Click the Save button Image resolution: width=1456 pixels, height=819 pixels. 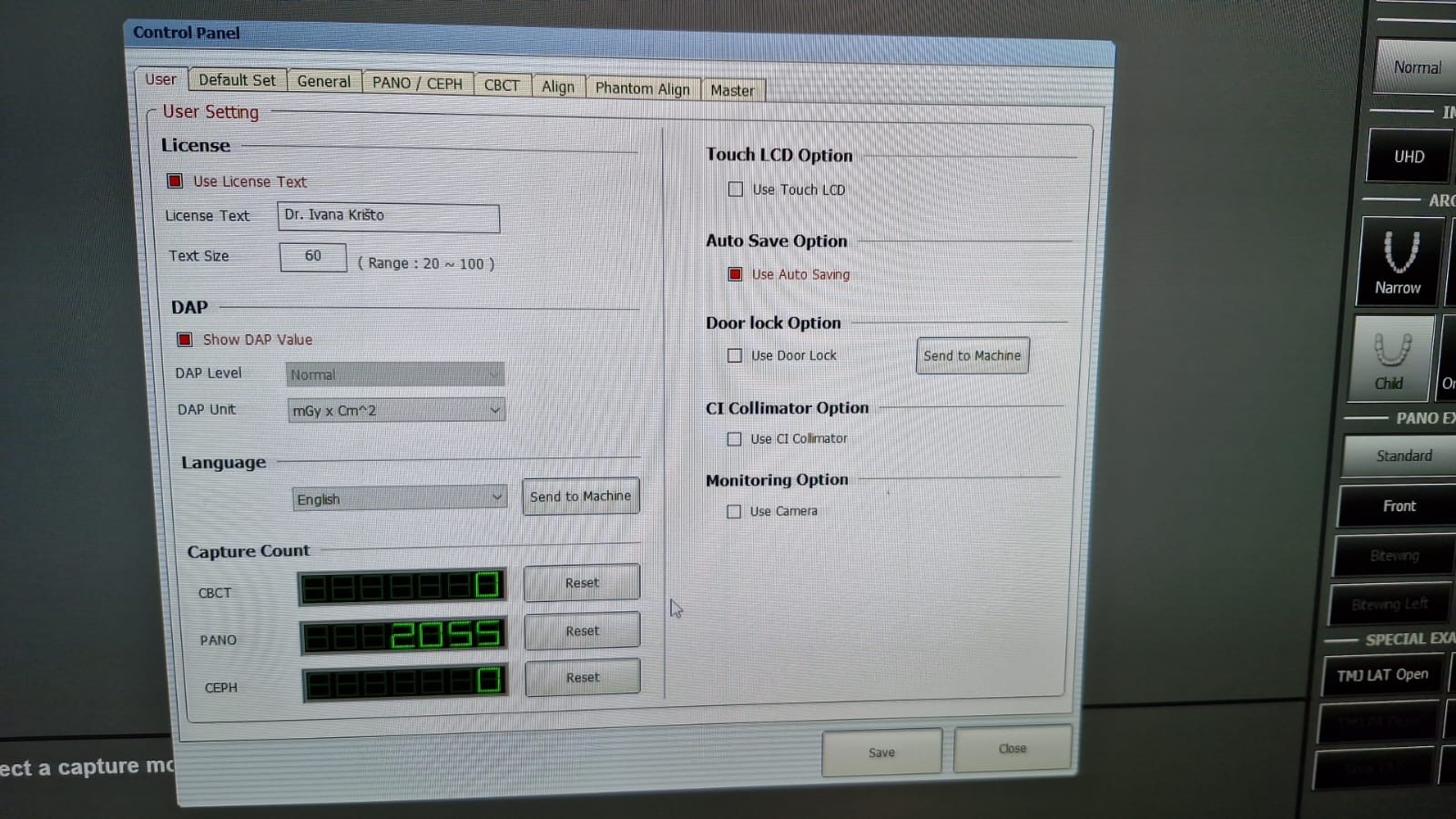(881, 752)
